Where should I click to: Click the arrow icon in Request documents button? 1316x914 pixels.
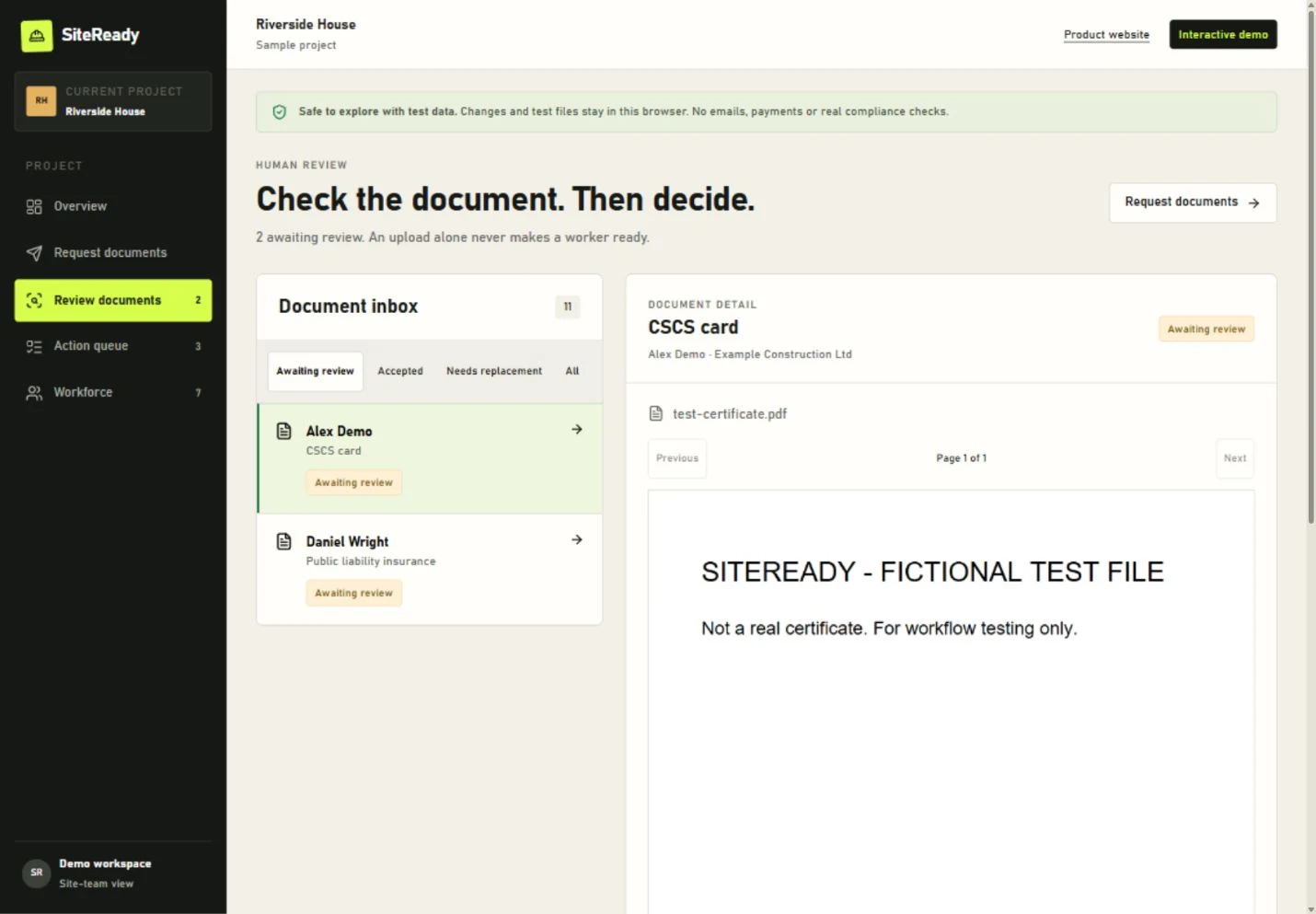[1254, 202]
